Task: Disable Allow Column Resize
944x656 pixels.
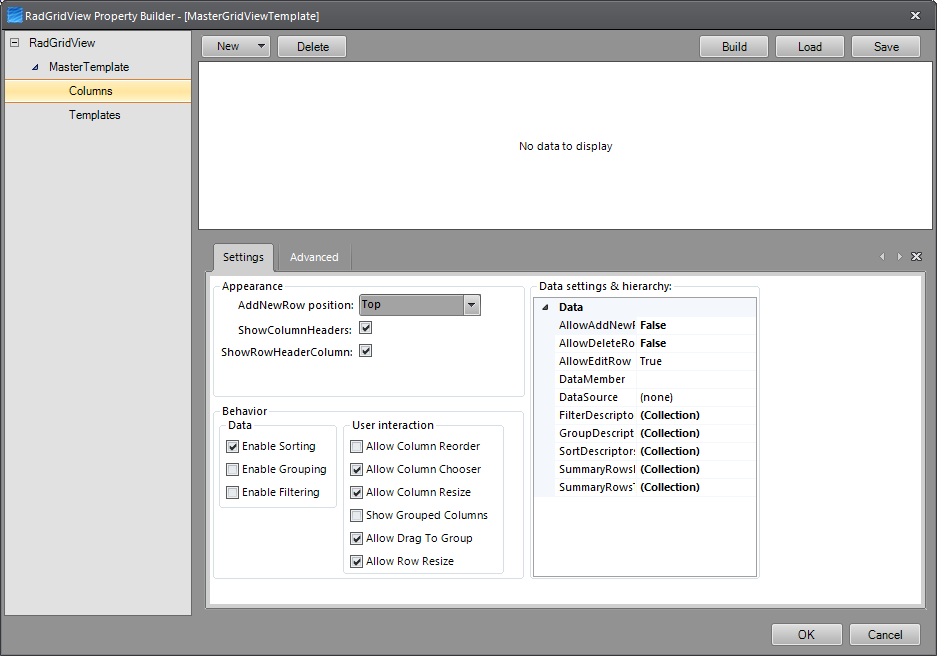Action: [x=356, y=492]
